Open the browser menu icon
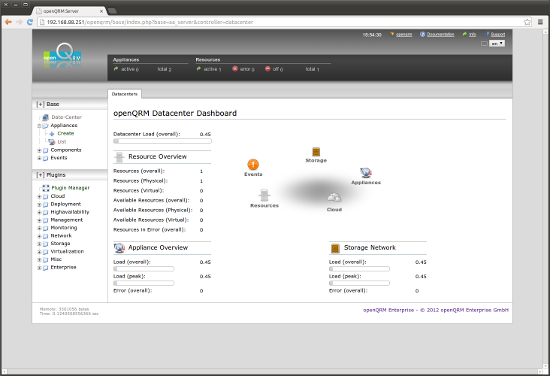The height and width of the screenshot is (376, 550). [540, 22]
